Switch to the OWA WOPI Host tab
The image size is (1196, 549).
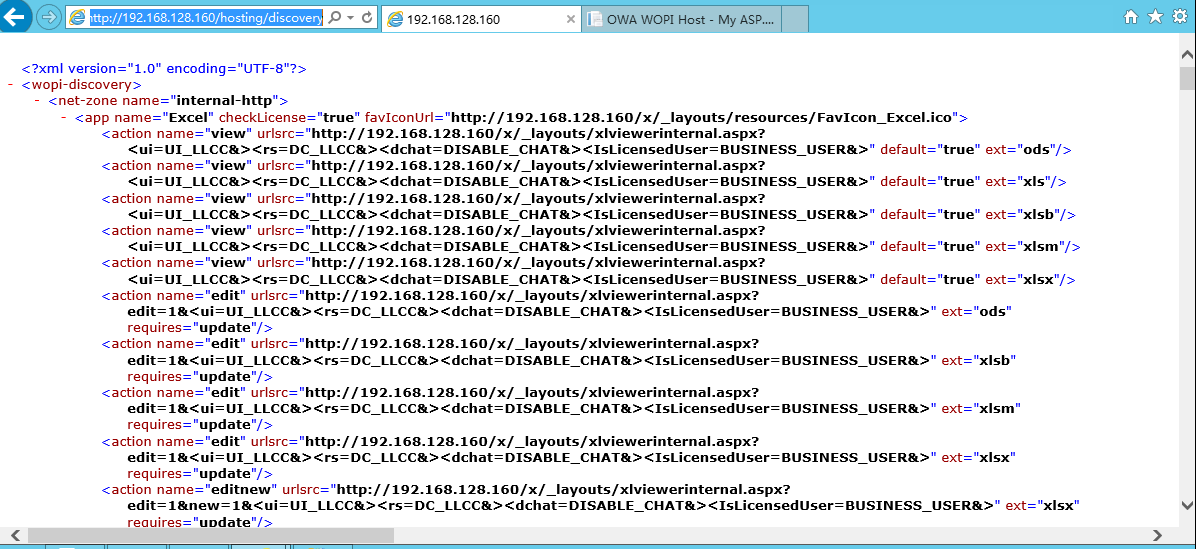681,19
